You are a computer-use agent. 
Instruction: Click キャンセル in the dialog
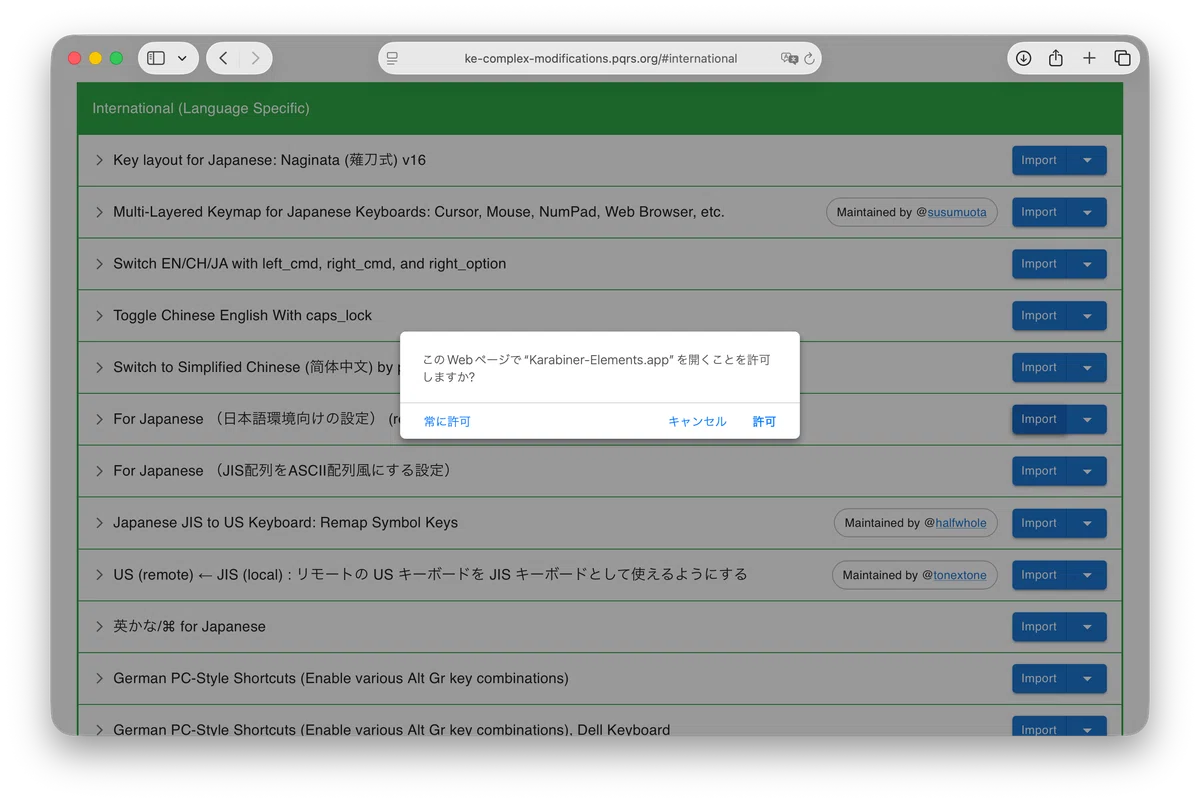697,421
